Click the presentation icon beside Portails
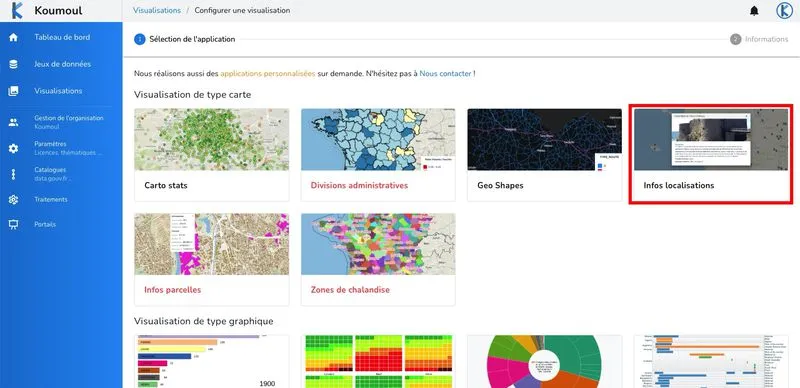The image size is (800, 388). click(13, 225)
